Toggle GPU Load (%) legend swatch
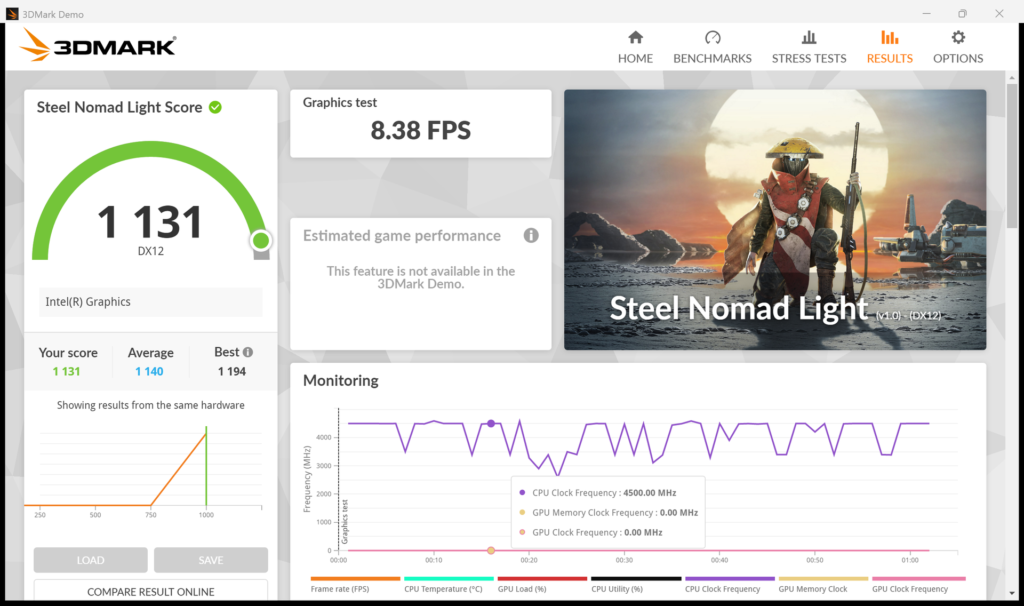 pos(542,579)
